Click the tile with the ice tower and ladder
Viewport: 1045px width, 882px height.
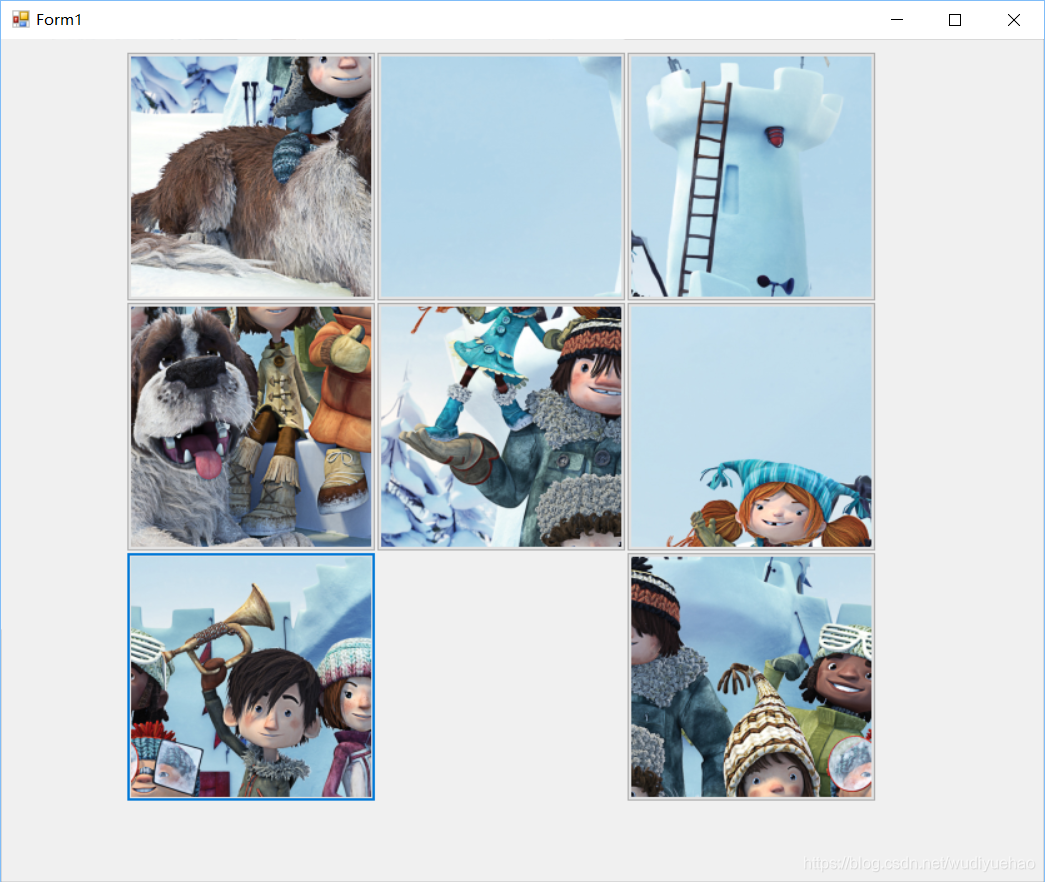[751, 177]
